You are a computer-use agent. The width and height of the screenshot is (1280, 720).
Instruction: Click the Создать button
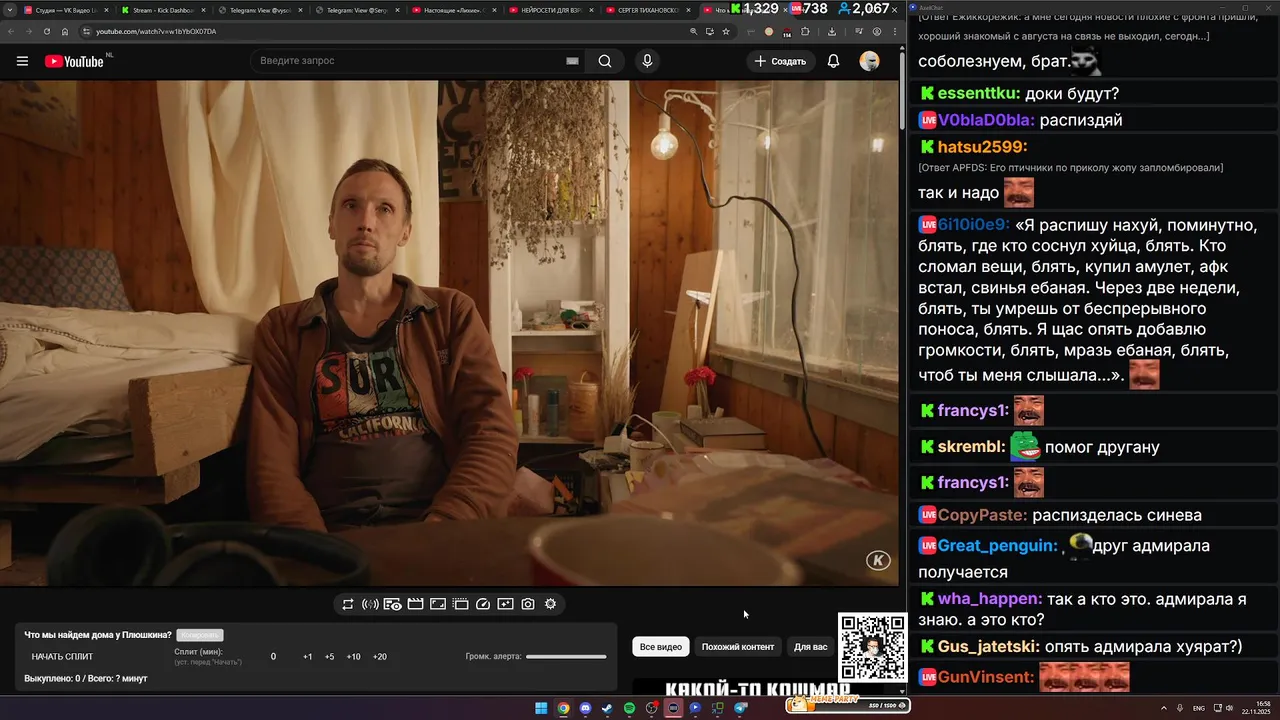[780, 61]
